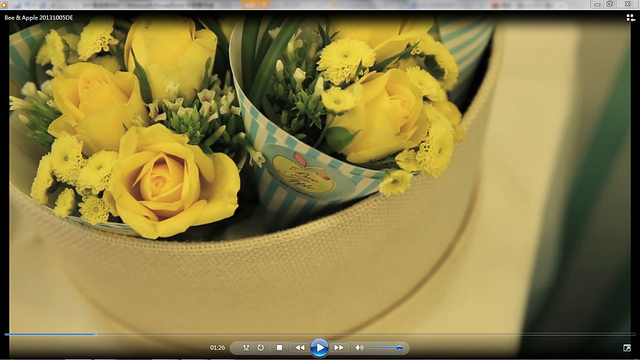
Task: Fast forward to the next track
Action: point(339,348)
